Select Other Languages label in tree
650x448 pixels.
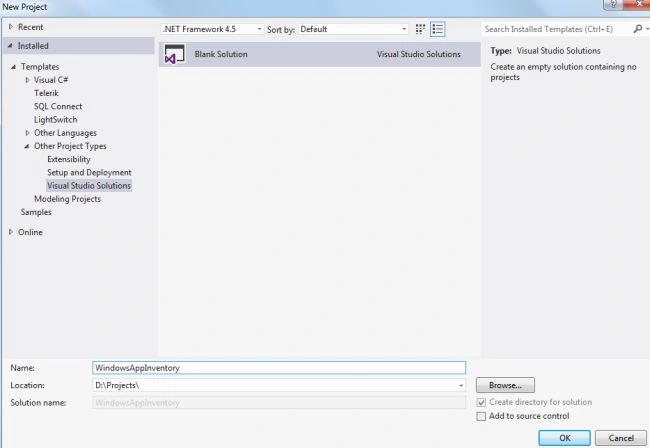point(65,133)
